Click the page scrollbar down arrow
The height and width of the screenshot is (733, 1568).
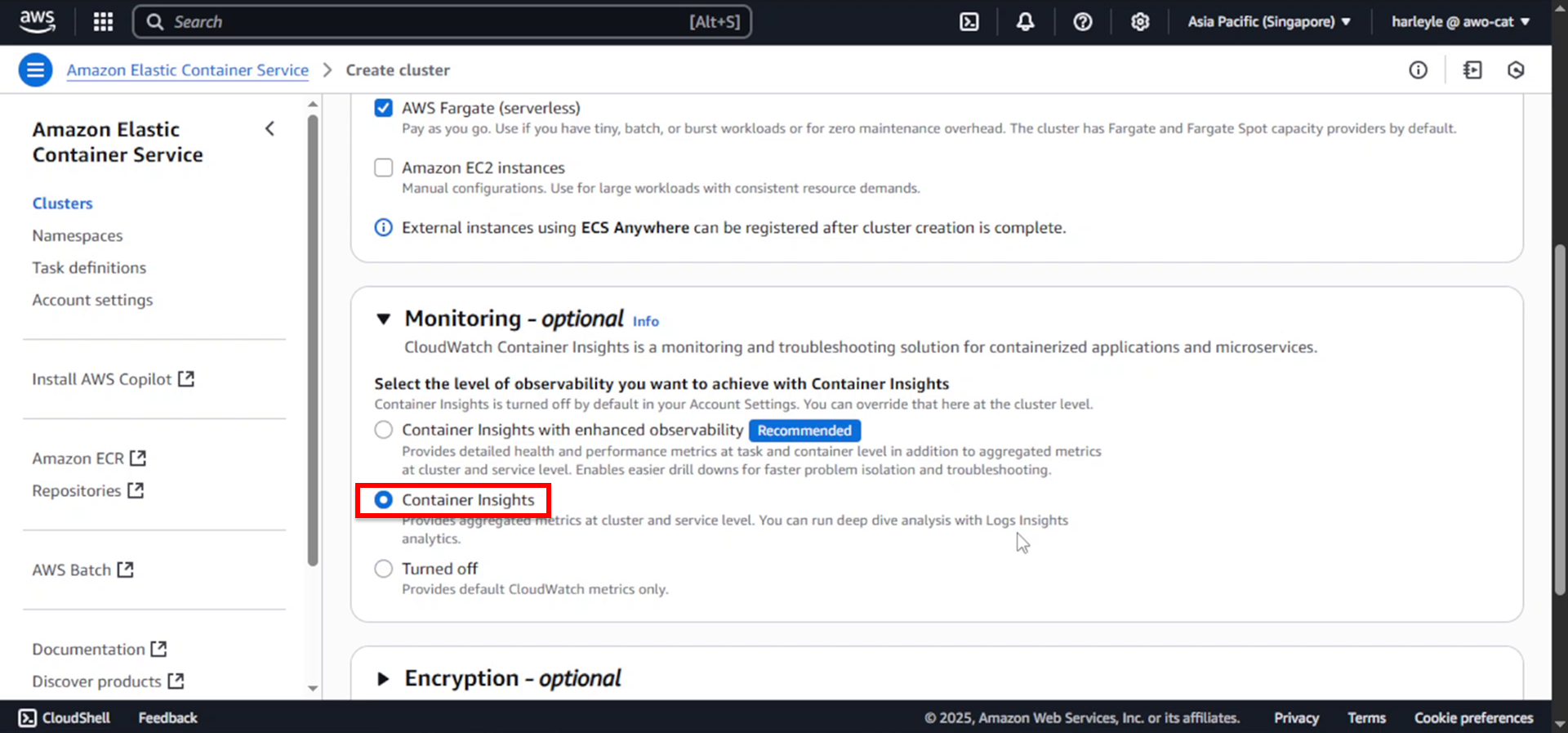coord(1560,724)
